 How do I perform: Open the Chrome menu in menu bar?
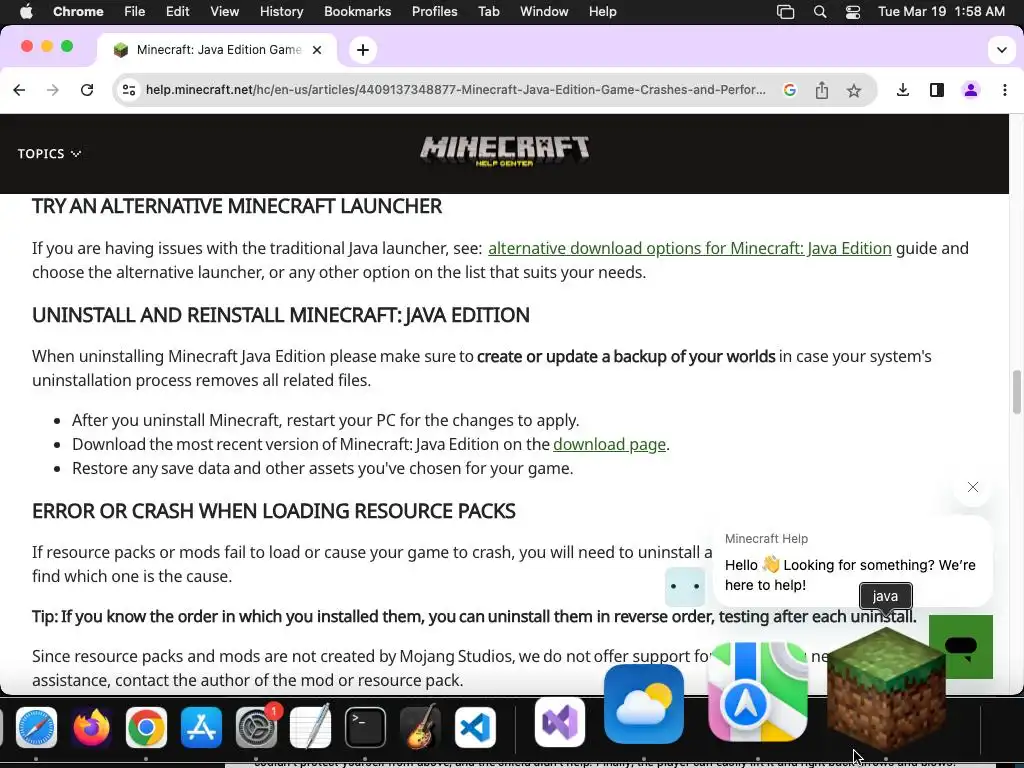coord(78,11)
